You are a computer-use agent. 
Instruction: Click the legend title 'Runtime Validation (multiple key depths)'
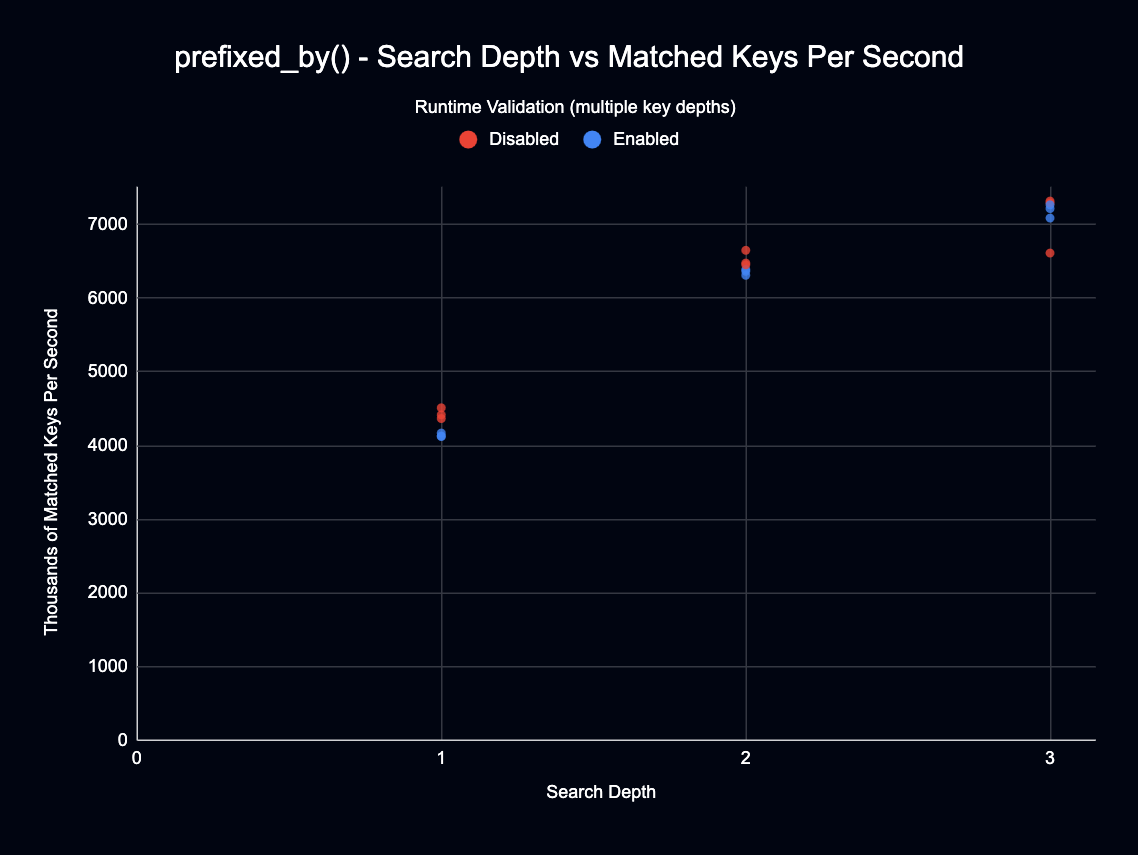coord(575,107)
